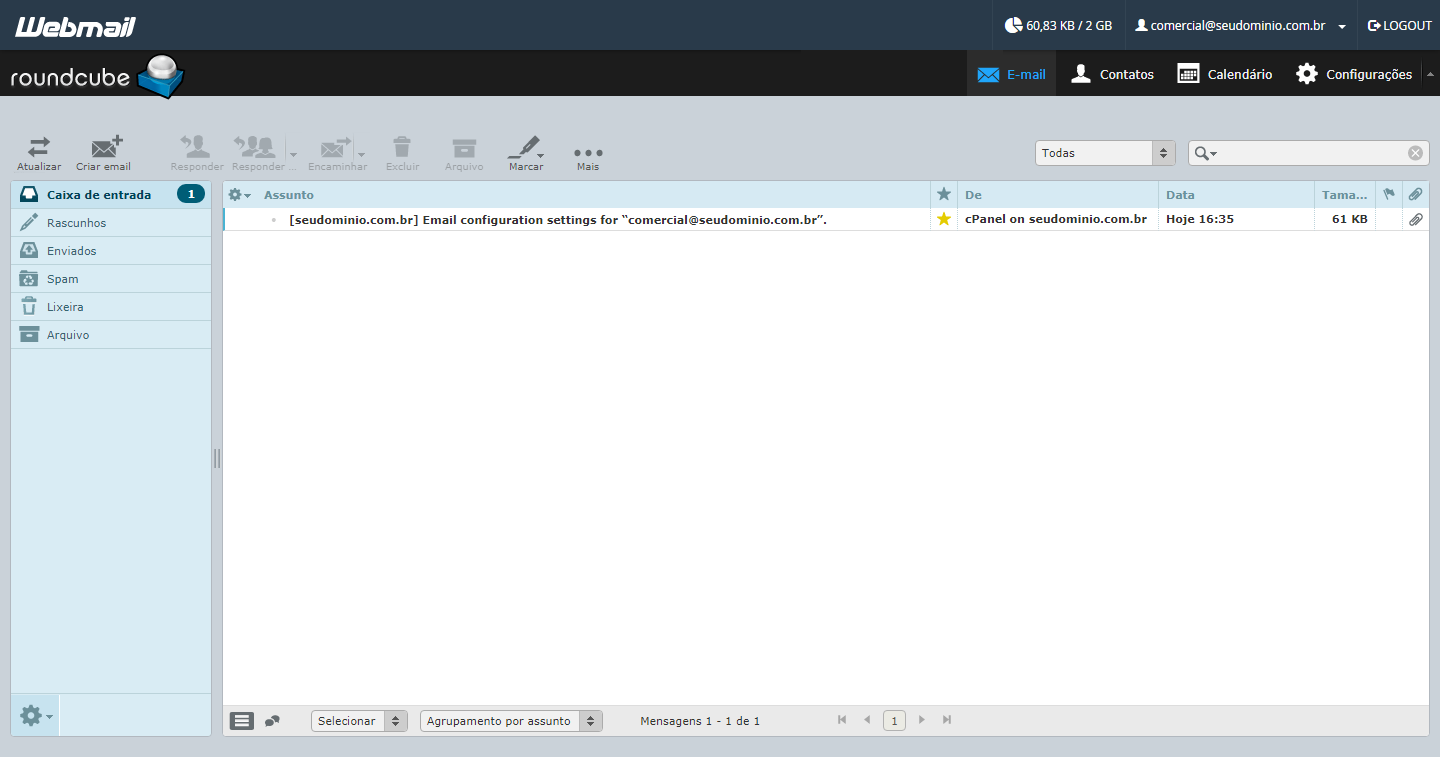
Task: Sort messages by Data column
Action: 1180,195
